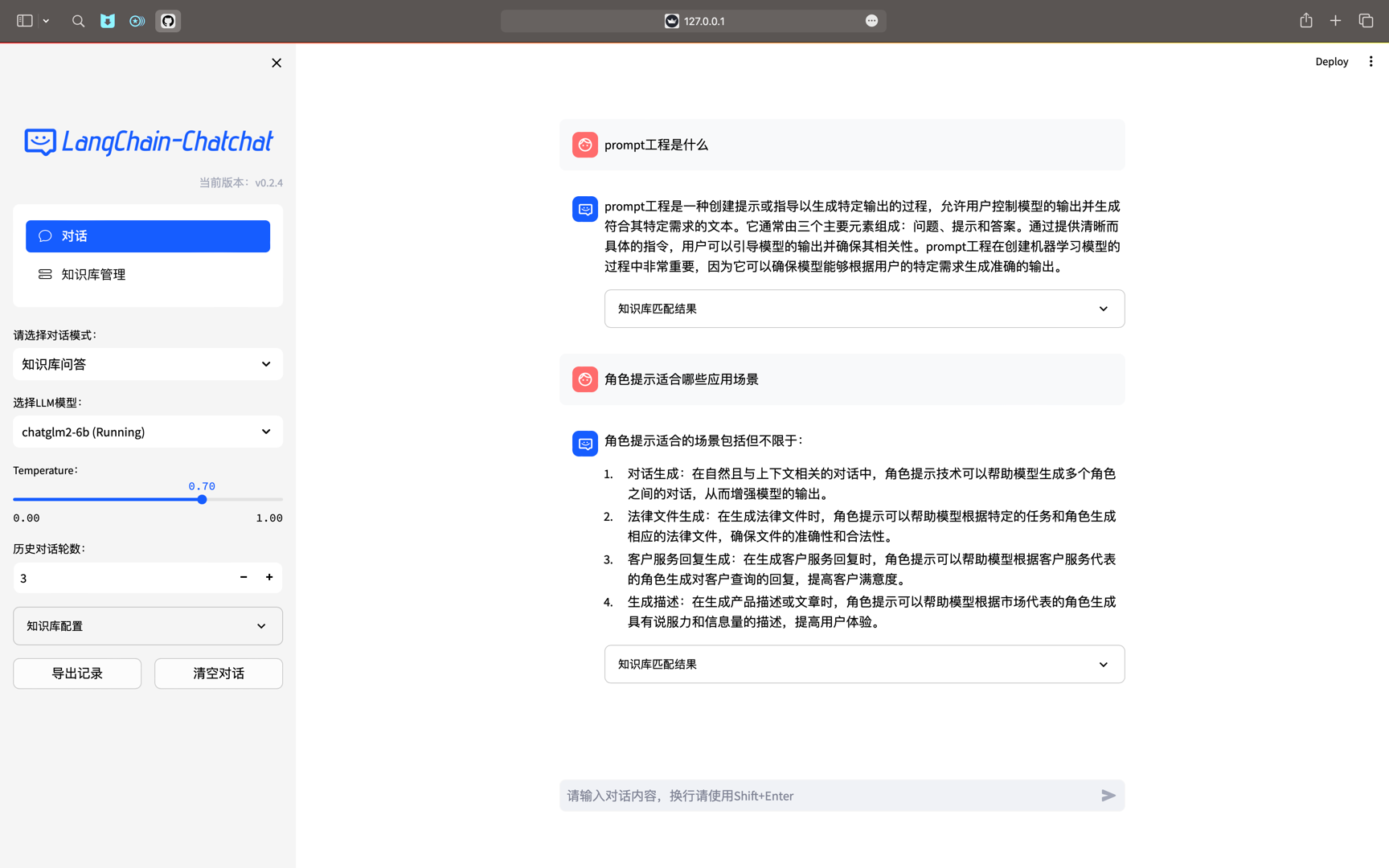
Task: Increase 历史对话轮数 with plus button
Action: [269, 577]
